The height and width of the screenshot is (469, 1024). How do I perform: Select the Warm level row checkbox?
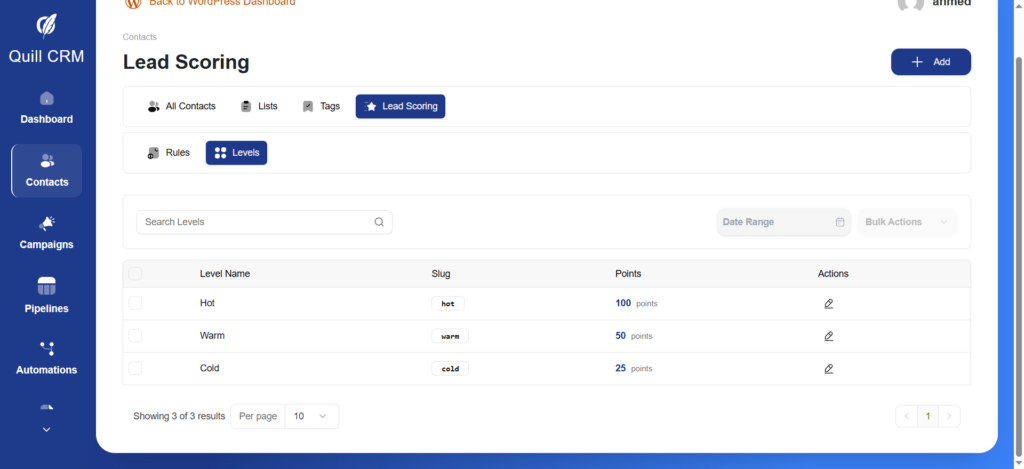coord(136,336)
